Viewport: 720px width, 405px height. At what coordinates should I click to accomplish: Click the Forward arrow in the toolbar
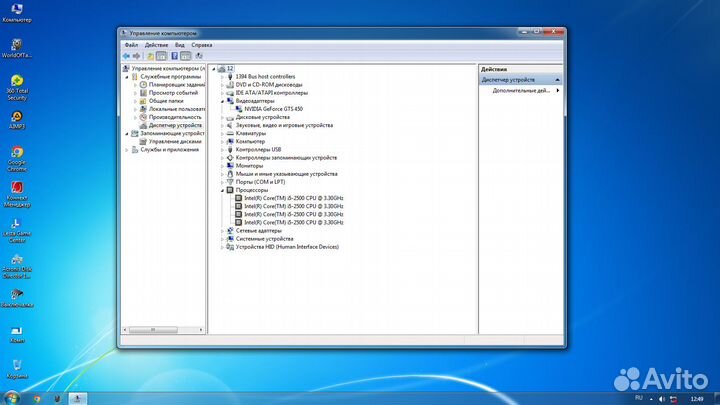coord(137,56)
